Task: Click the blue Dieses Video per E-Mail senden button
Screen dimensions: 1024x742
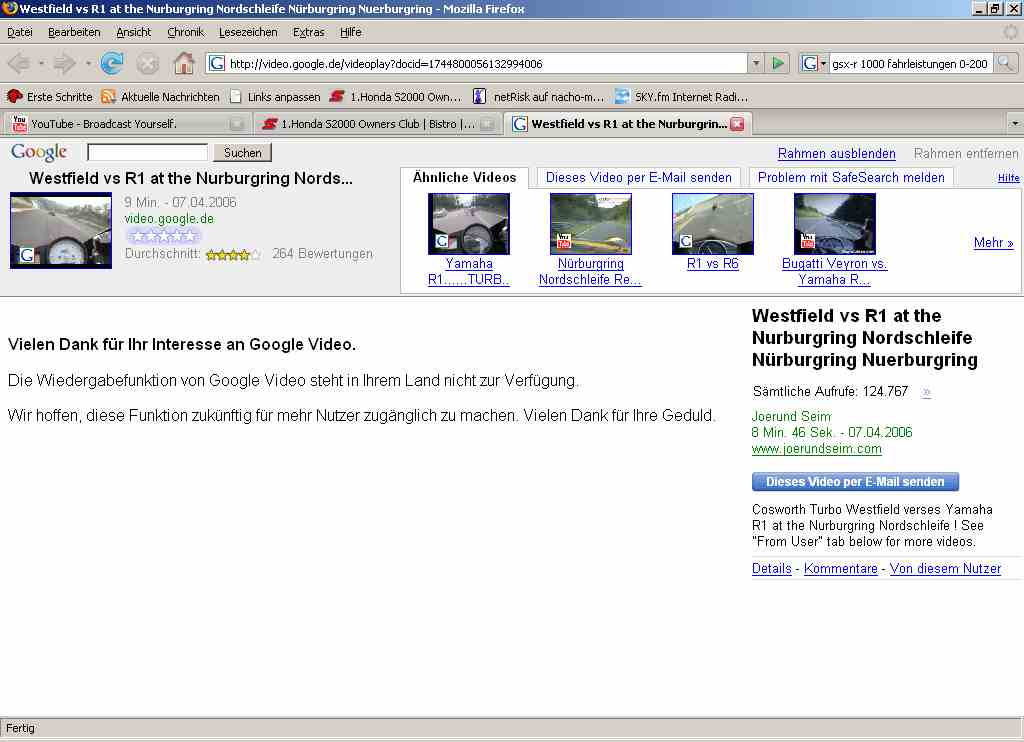Action: click(855, 482)
